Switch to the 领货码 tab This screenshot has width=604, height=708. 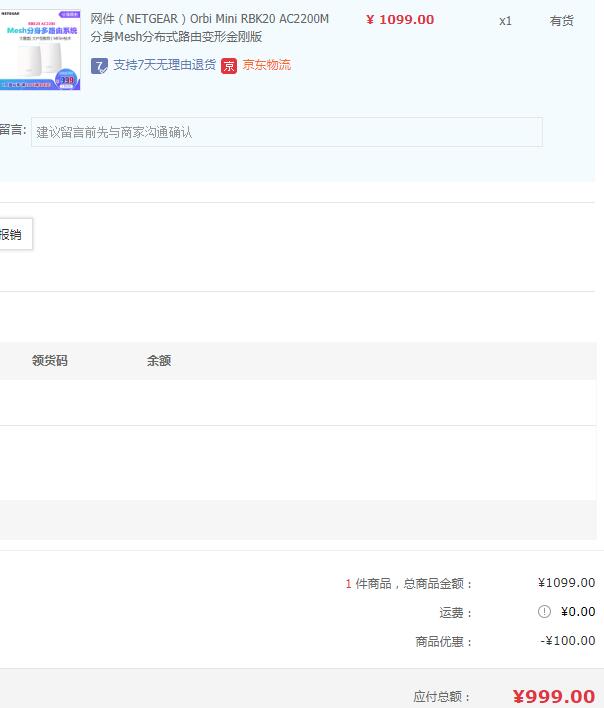[x=50, y=360]
